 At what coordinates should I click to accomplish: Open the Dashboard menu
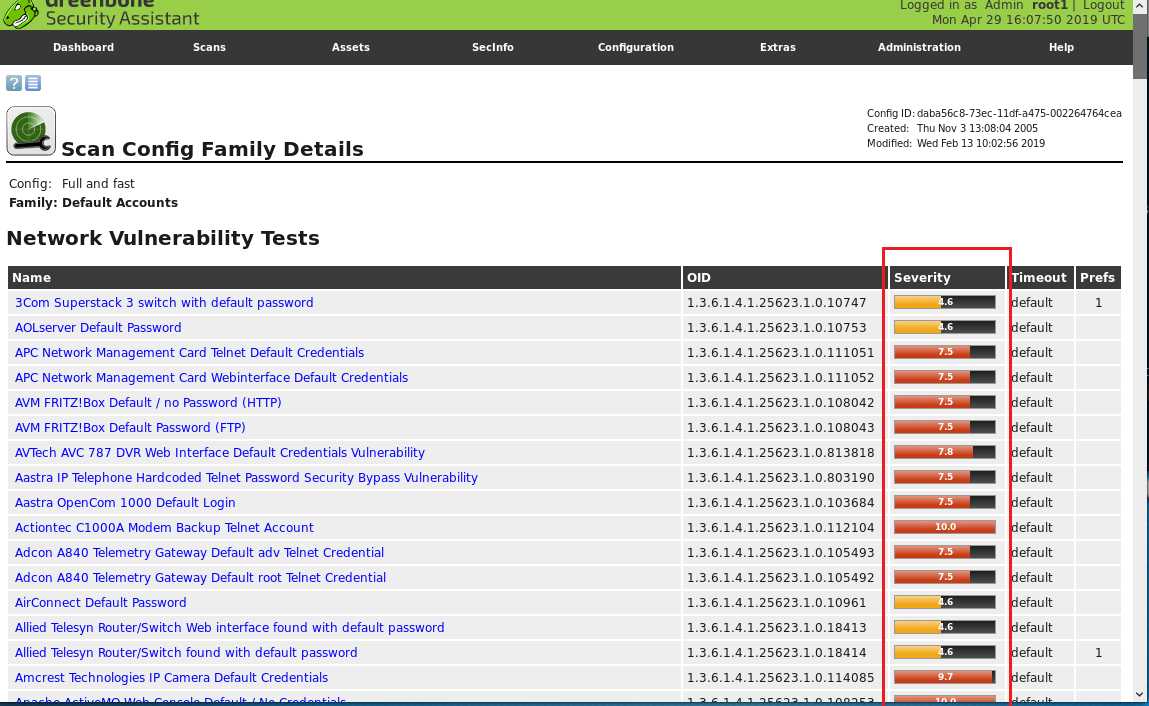(84, 47)
